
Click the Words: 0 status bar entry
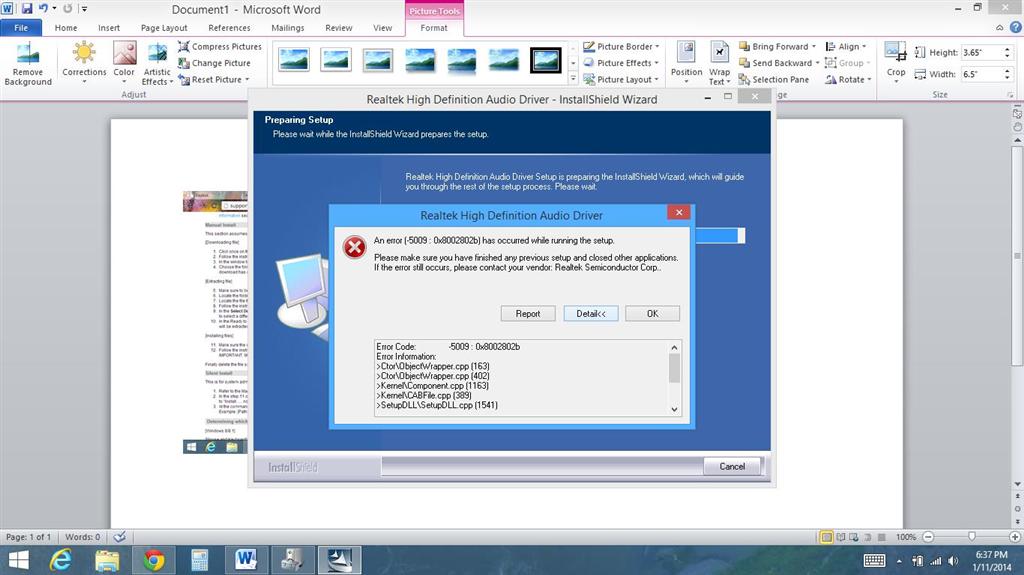(82, 536)
